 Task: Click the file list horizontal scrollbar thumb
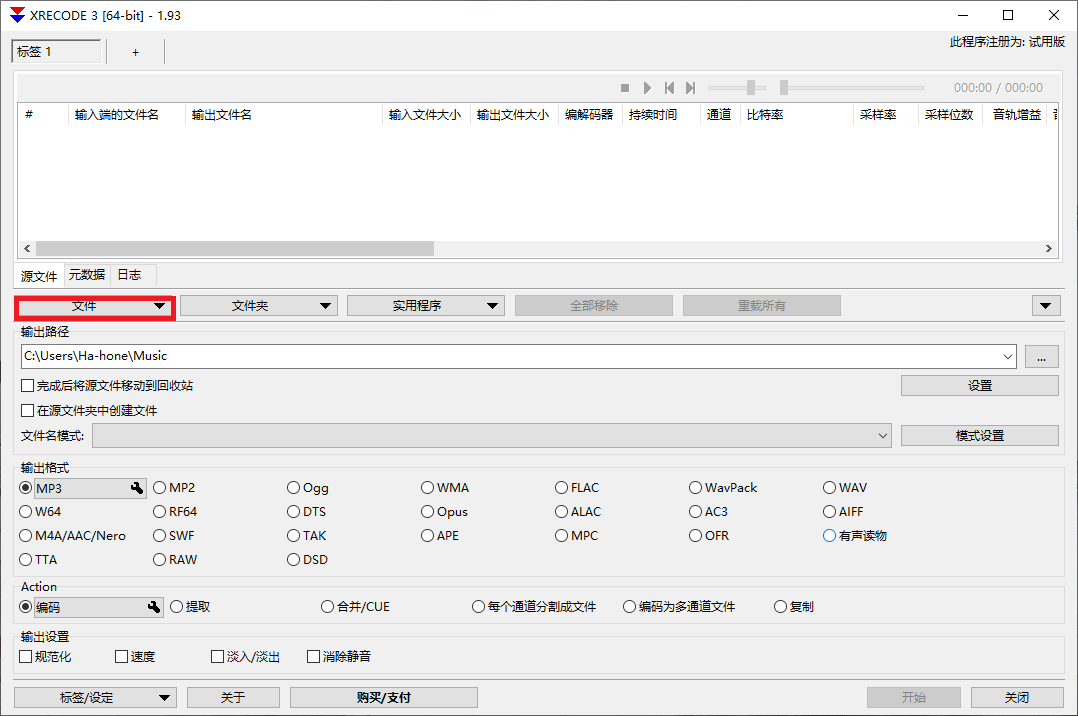[234, 248]
